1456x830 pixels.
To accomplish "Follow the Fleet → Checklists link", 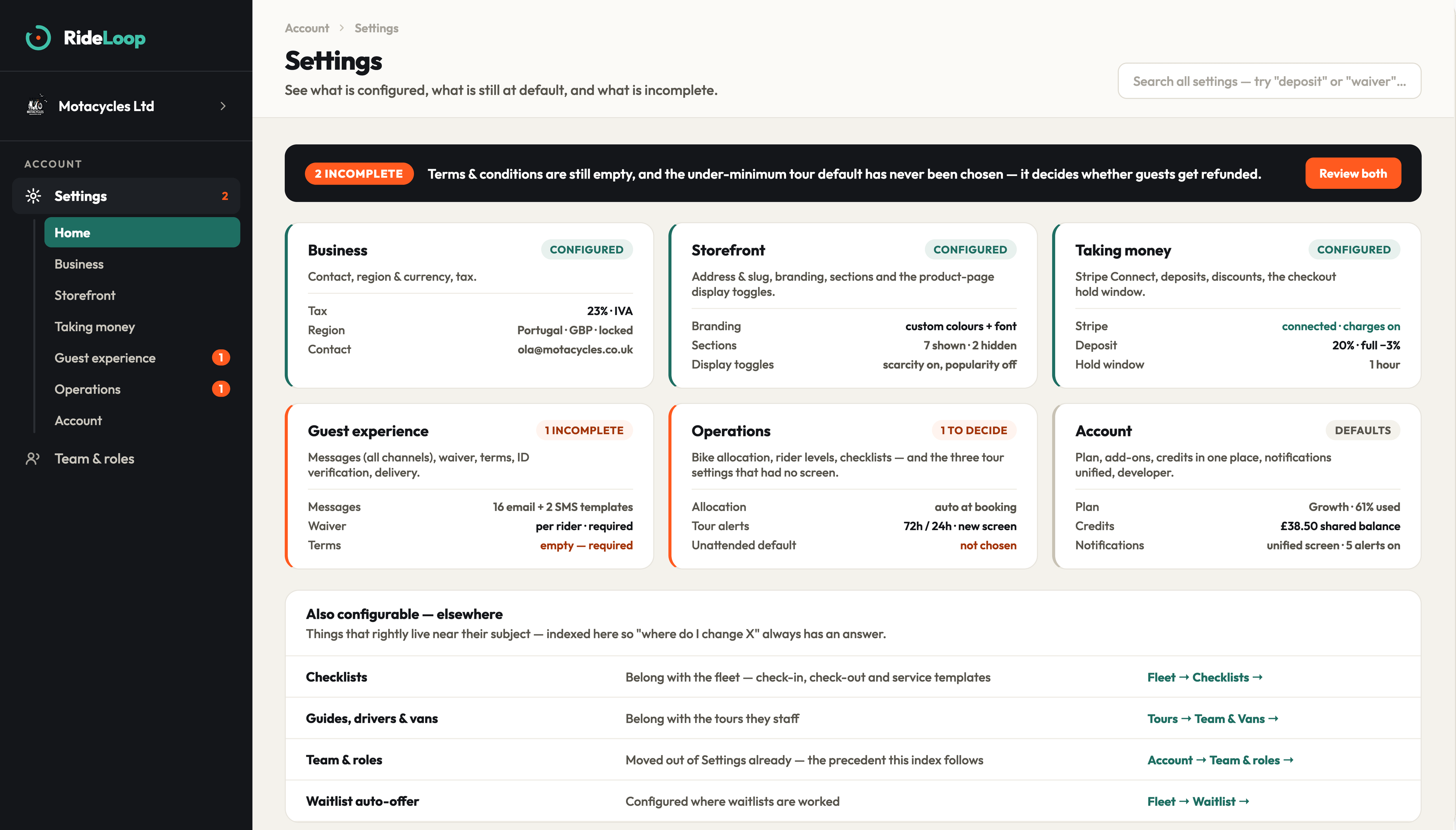I will (1205, 677).
